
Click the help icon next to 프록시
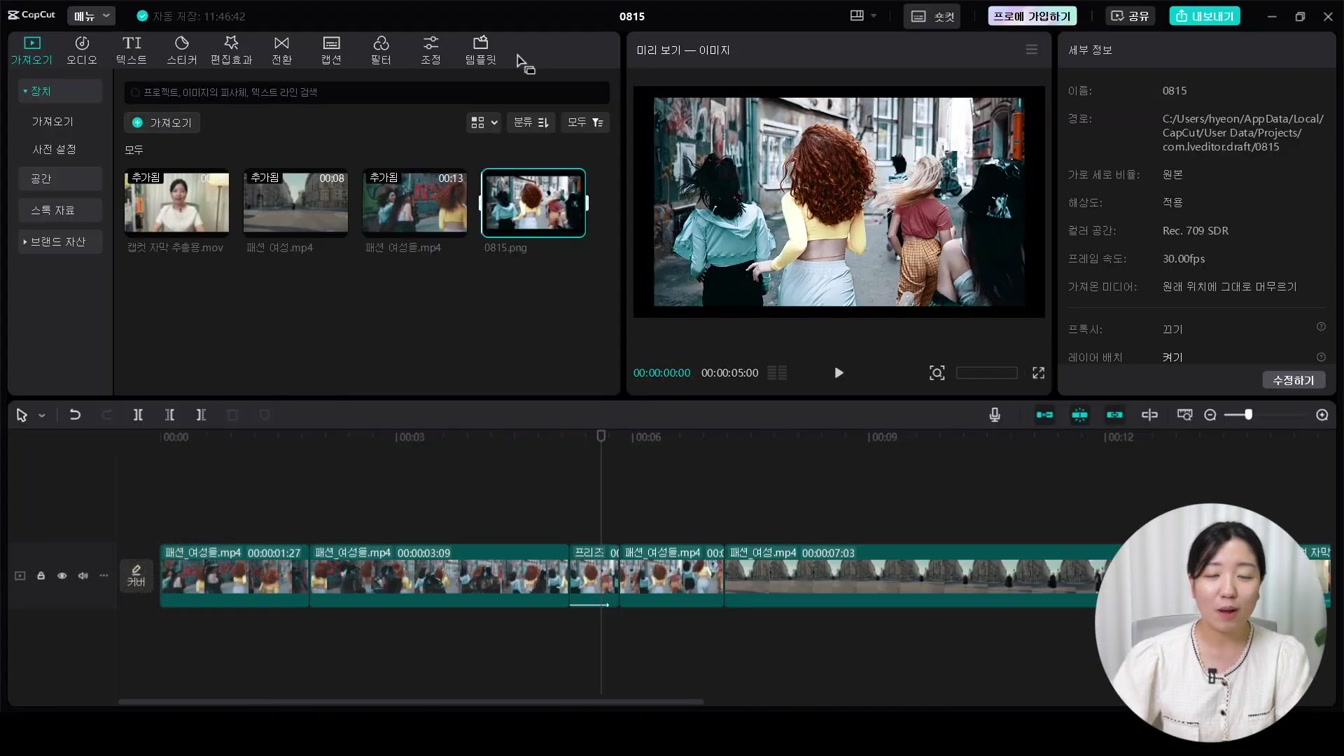click(x=1321, y=327)
